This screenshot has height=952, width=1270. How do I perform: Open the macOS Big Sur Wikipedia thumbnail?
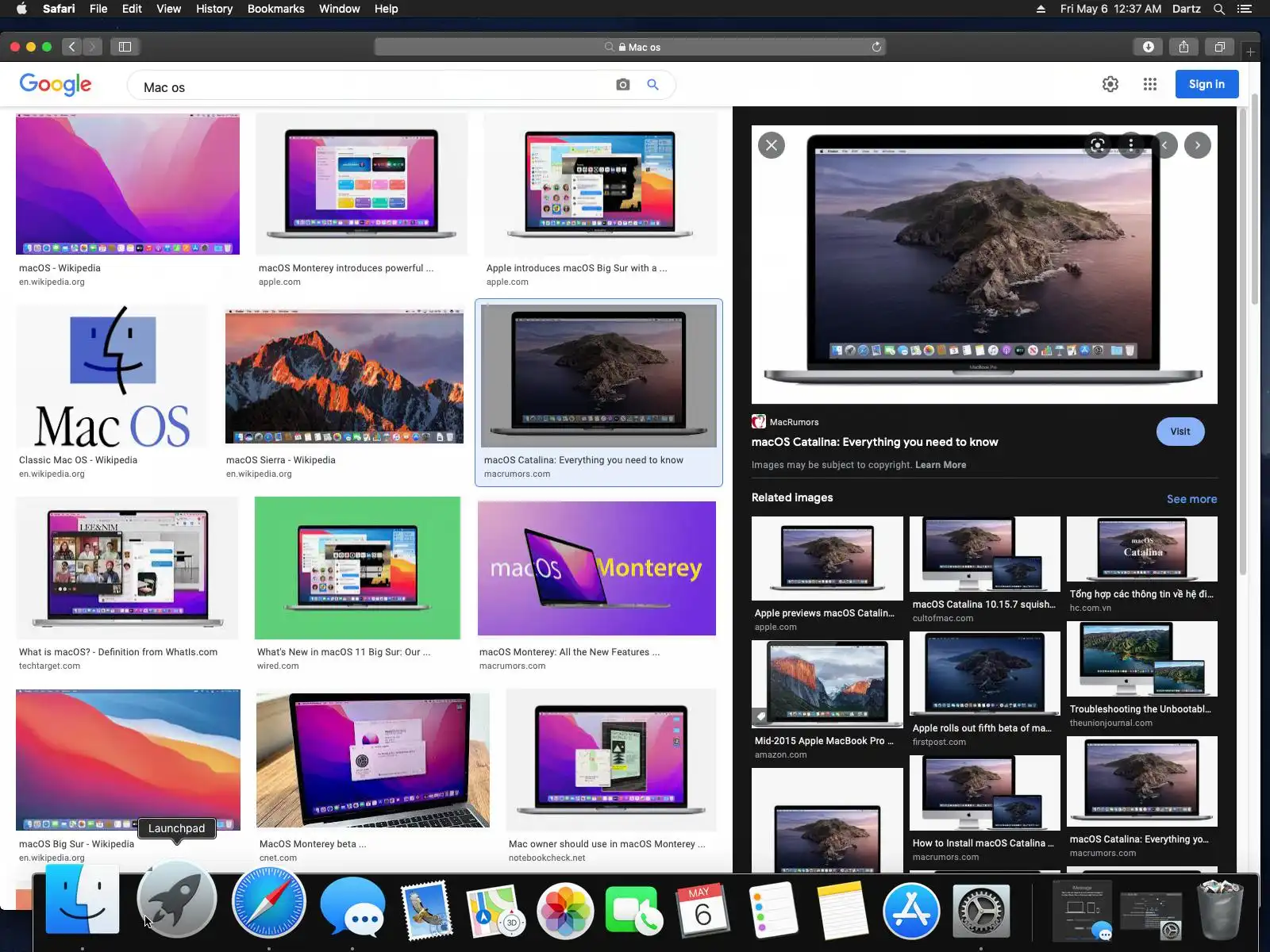tap(128, 760)
